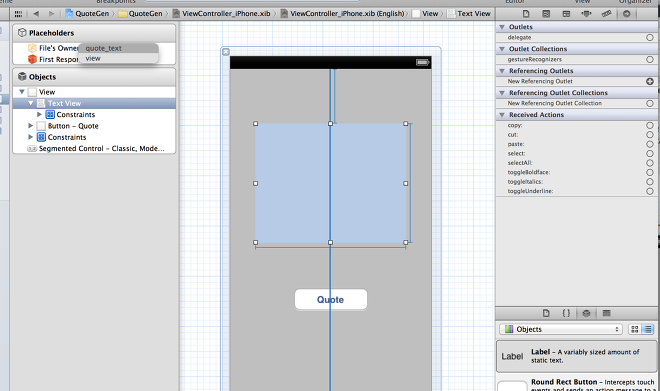The image size is (660, 391).
Task: Open the Objects library dropdown
Action: click(x=561, y=329)
